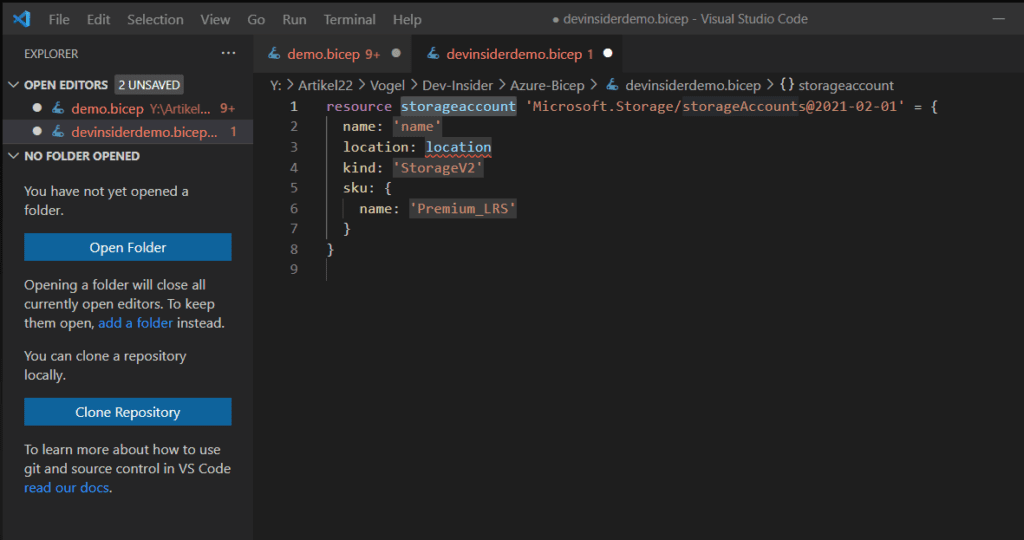Click line number 1 in gutter
The height and width of the screenshot is (540, 1024).
(294, 106)
